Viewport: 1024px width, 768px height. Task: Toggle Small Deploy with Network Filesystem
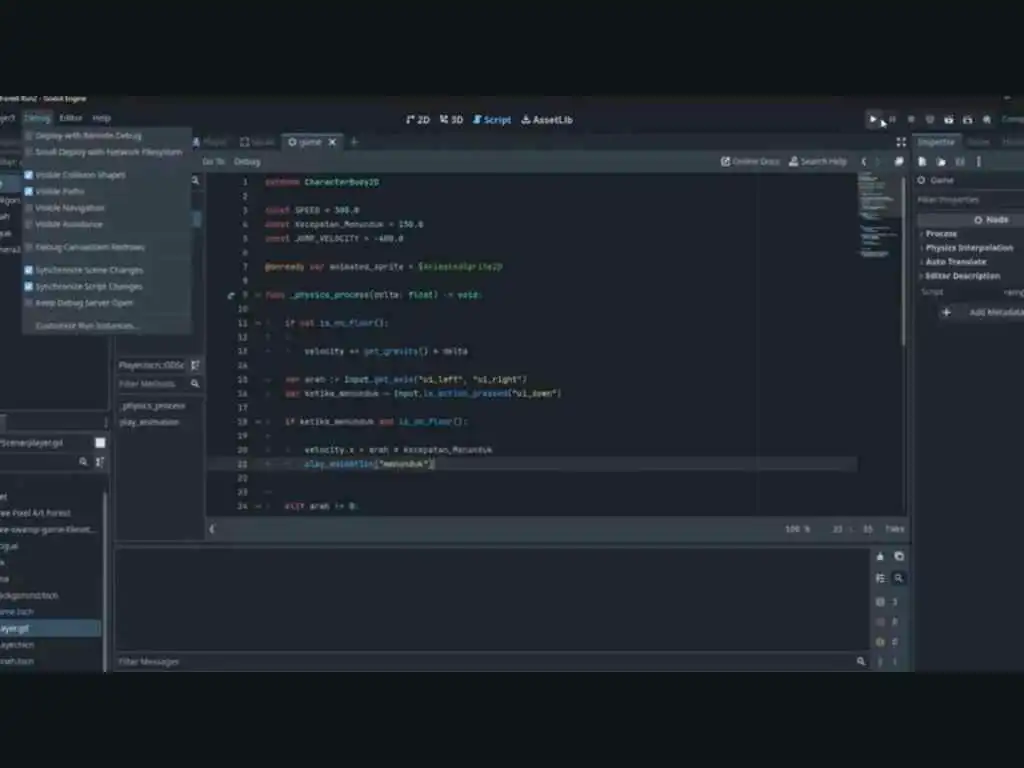108,152
